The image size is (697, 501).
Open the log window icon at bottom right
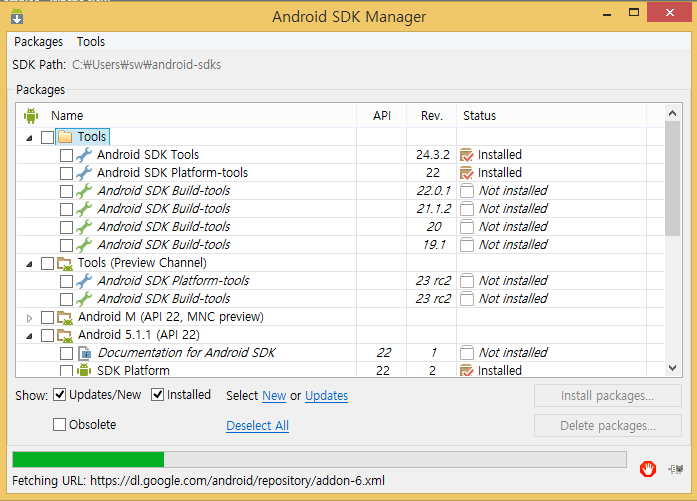(676, 469)
